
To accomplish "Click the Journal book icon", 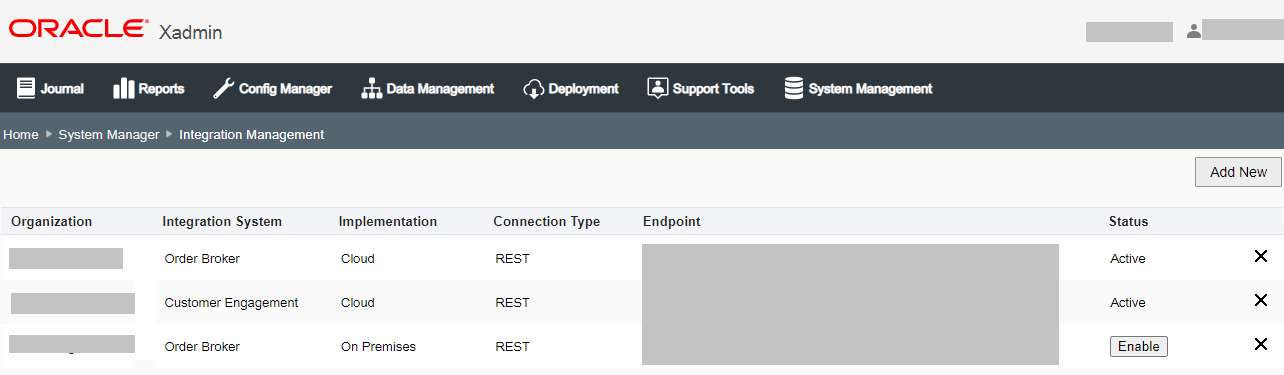I will pos(26,88).
